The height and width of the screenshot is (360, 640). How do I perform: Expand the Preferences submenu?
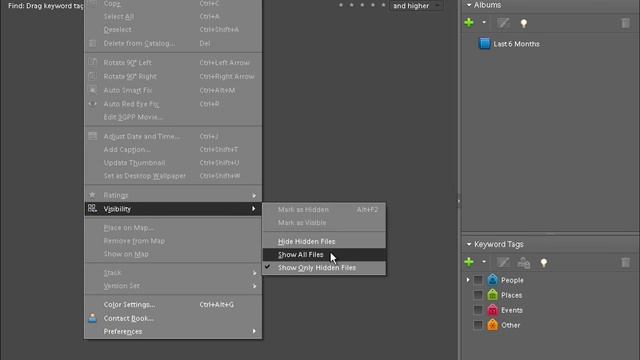pyautogui.click(x=173, y=331)
